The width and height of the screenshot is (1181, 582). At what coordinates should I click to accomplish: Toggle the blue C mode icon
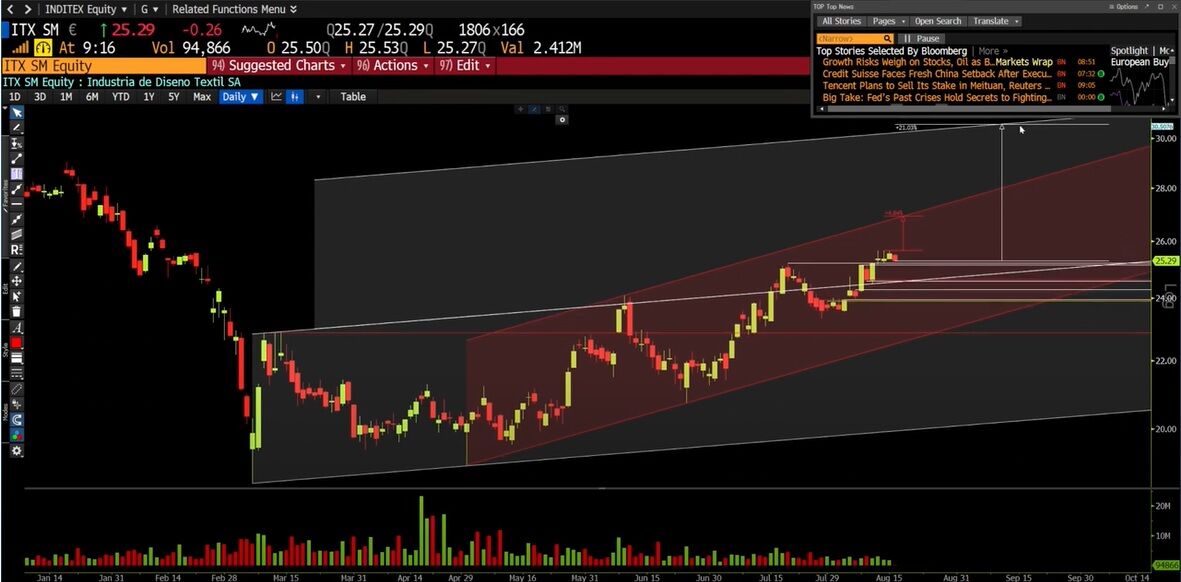pos(17,419)
